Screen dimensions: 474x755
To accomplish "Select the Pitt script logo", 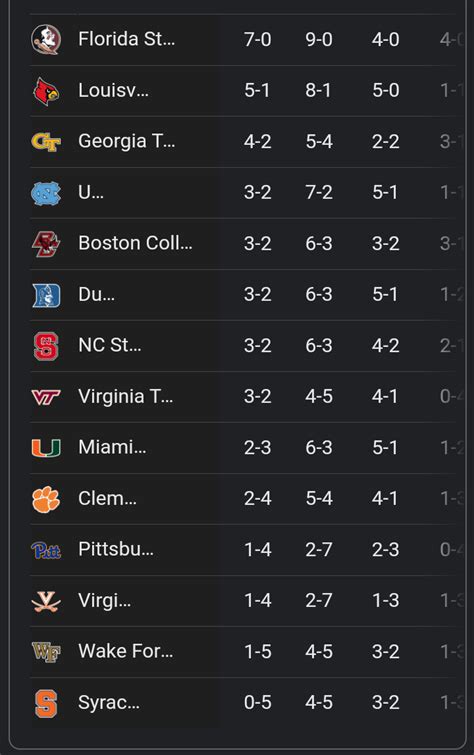I will click(x=46, y=550).
